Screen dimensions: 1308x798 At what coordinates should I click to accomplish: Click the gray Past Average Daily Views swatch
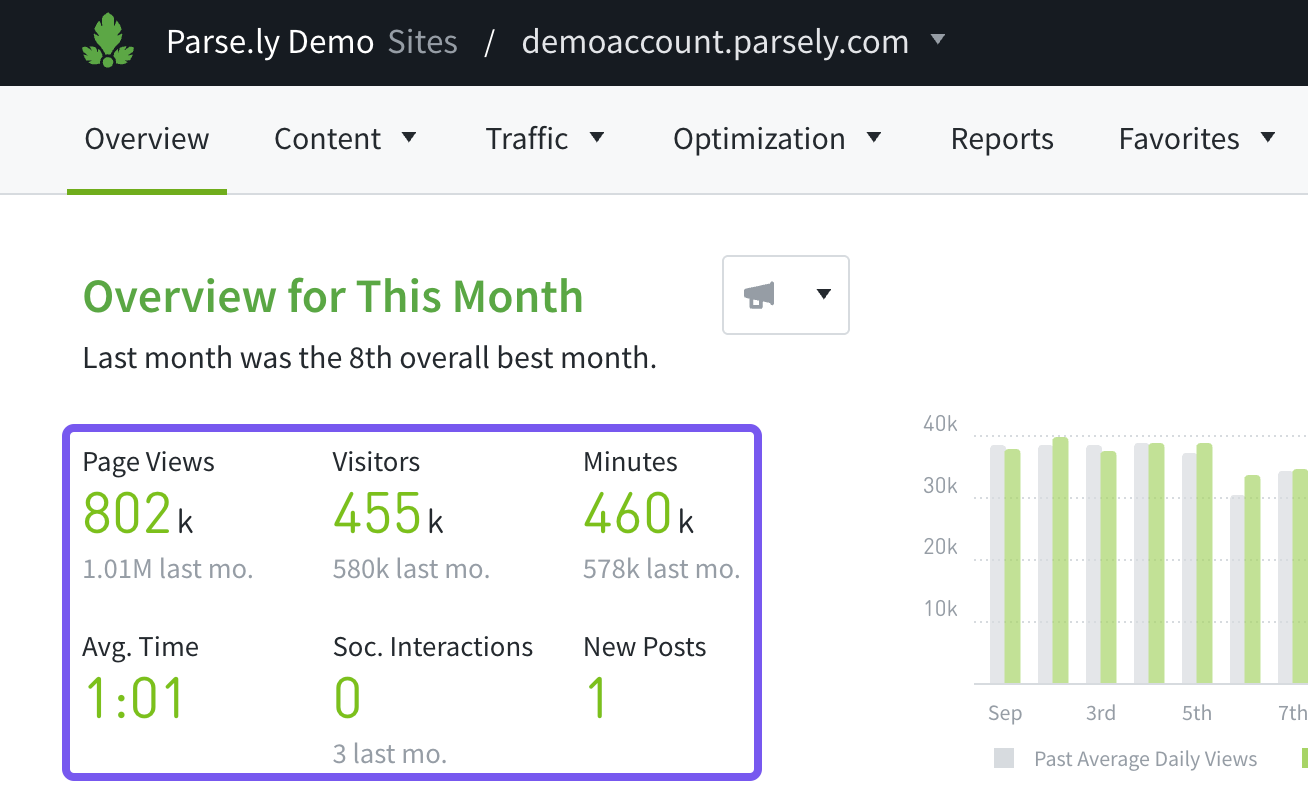1004,759
